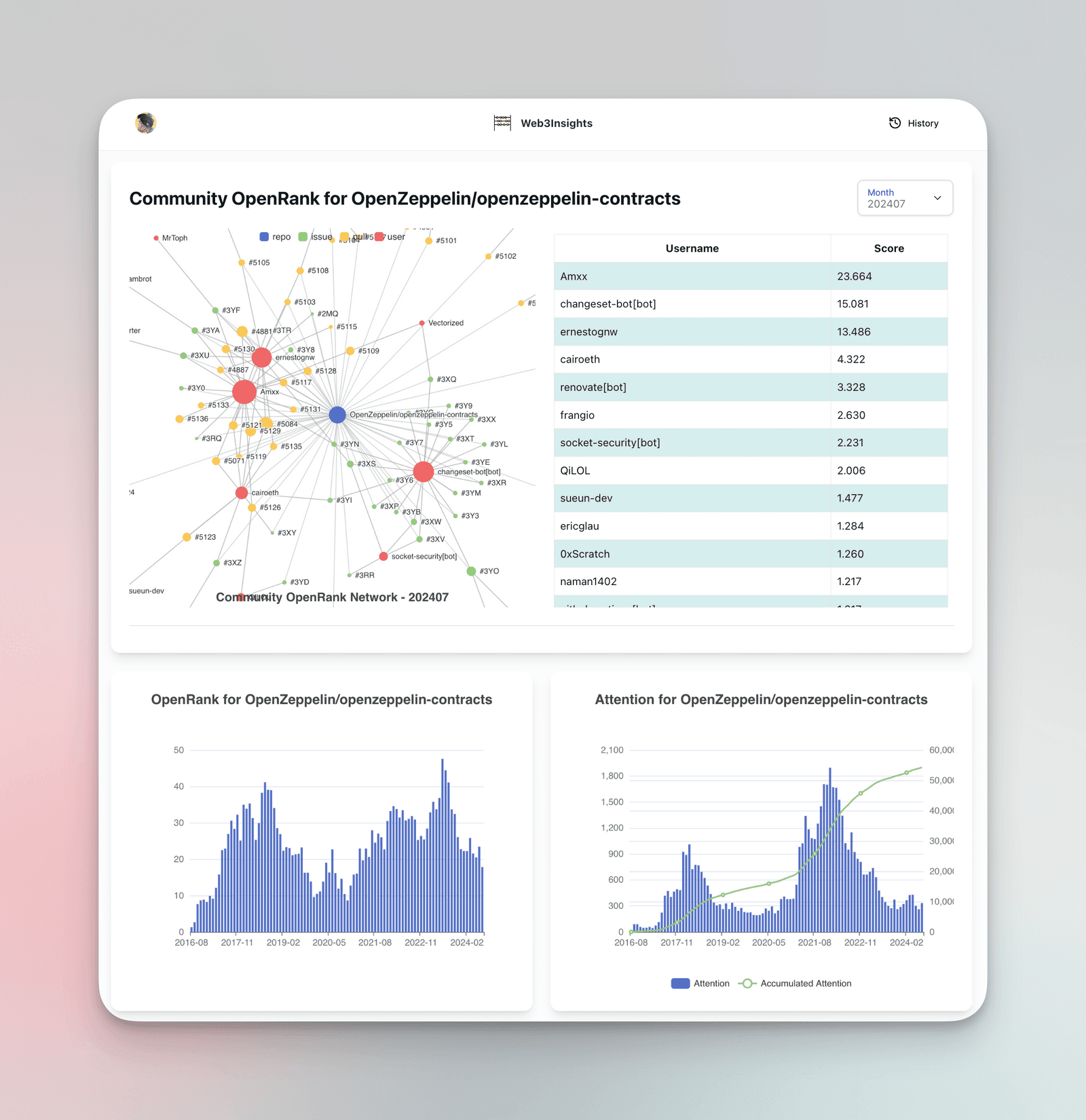Click the yellow #5108 pull node

300,271
